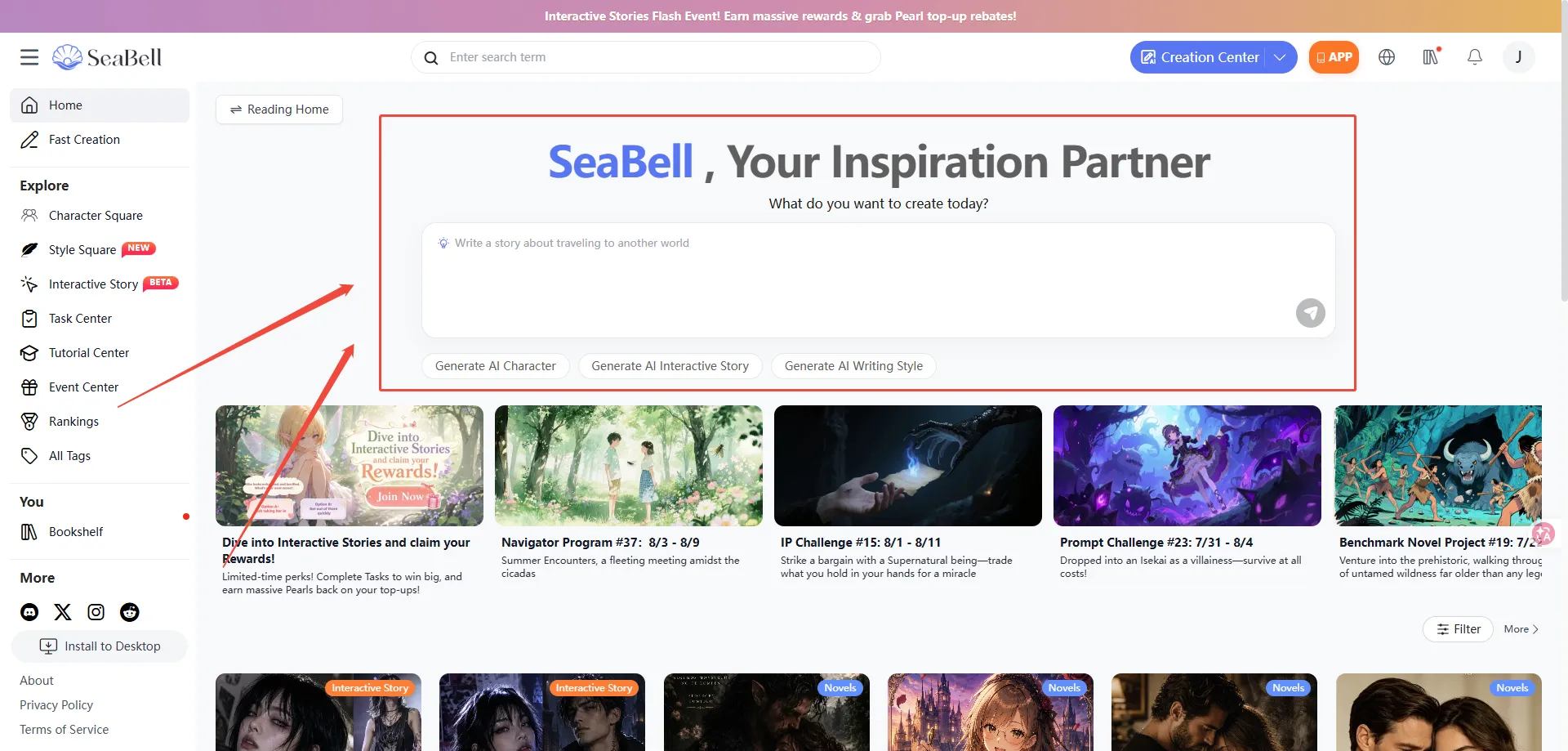Open the Terms of Service link
Viewport: 1568px width, 751px height.
65,730
